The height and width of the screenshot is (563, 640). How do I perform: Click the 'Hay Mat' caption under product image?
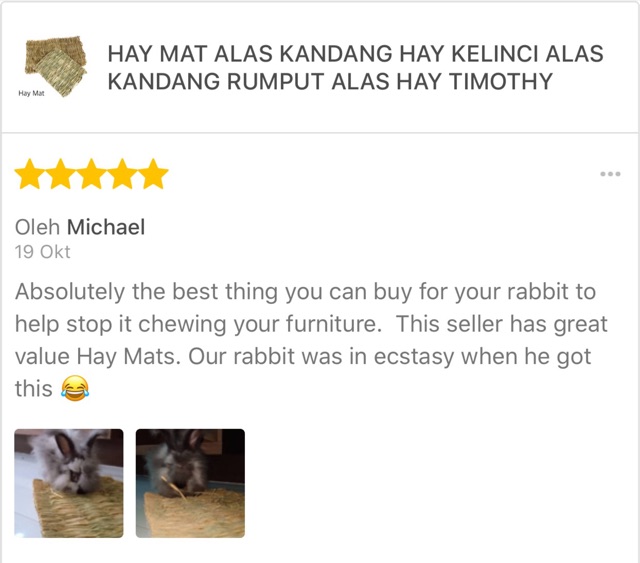(x=31, y=93)
